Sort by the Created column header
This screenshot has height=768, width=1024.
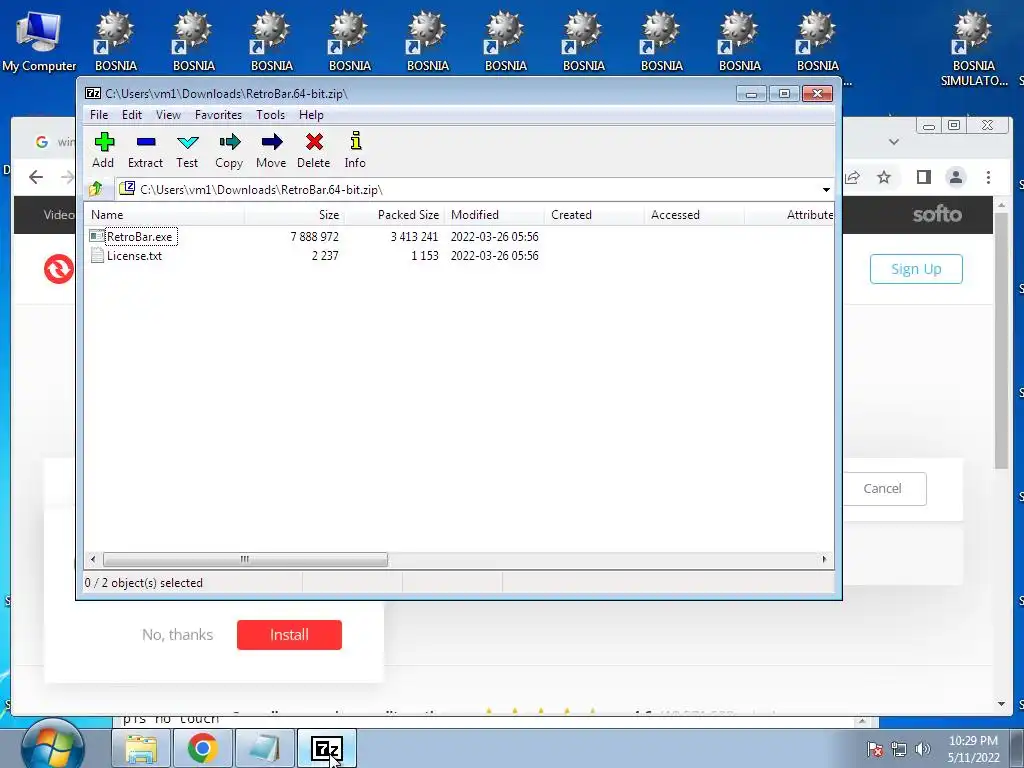pos(594,215)
